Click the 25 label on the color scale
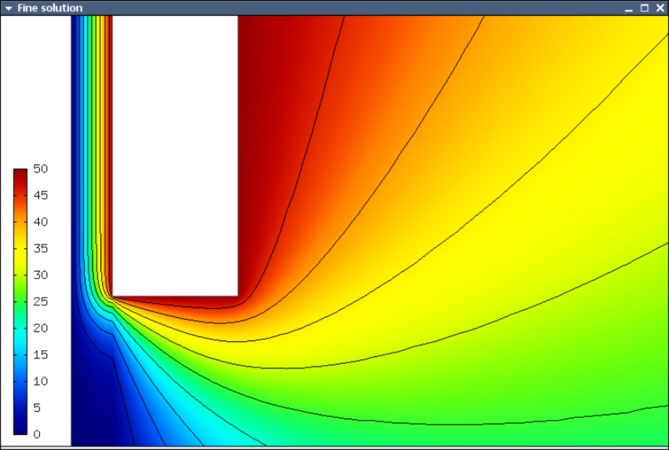Screen dimensions: 669x450 (39, 302)
